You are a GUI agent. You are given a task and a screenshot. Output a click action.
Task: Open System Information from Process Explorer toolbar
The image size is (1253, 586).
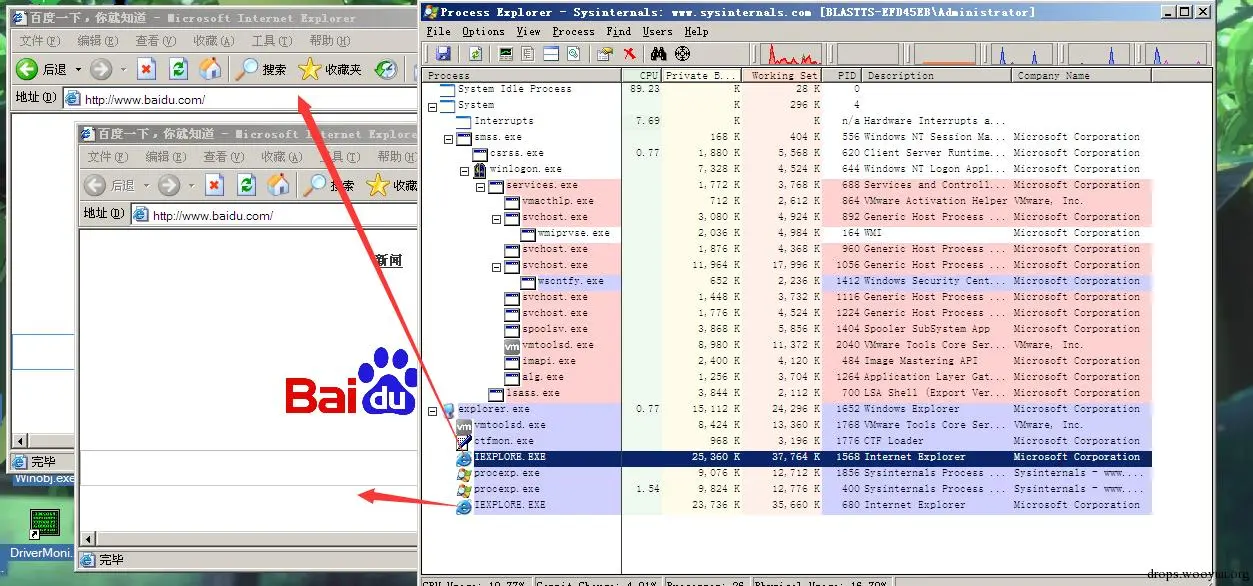pos(505,54)
